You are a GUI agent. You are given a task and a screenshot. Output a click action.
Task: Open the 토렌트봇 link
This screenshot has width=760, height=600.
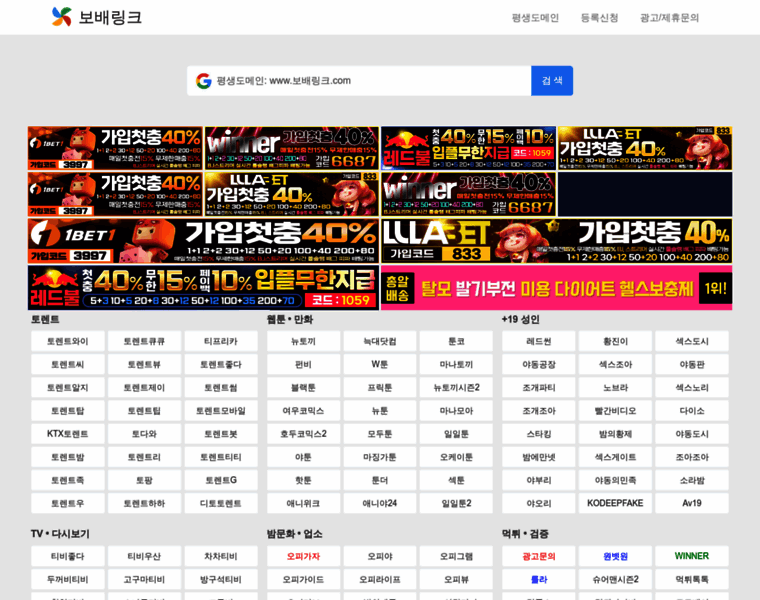[x=221, y=434]
